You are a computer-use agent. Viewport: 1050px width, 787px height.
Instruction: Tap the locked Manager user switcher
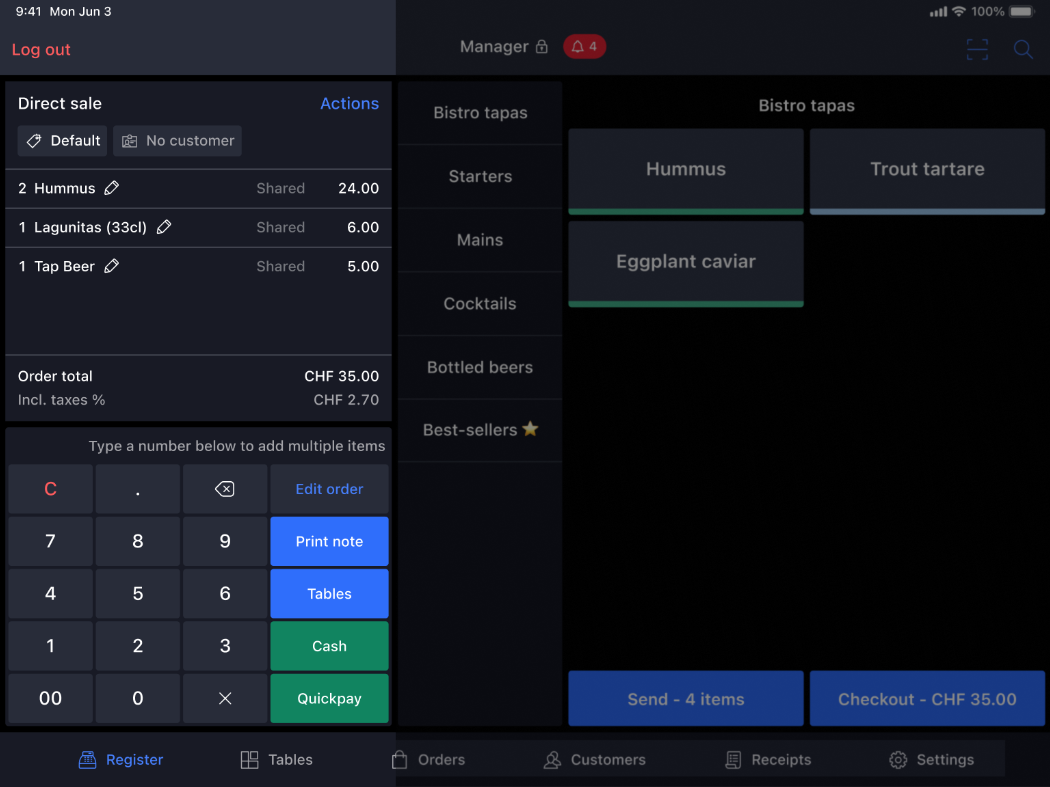[503, 47]
